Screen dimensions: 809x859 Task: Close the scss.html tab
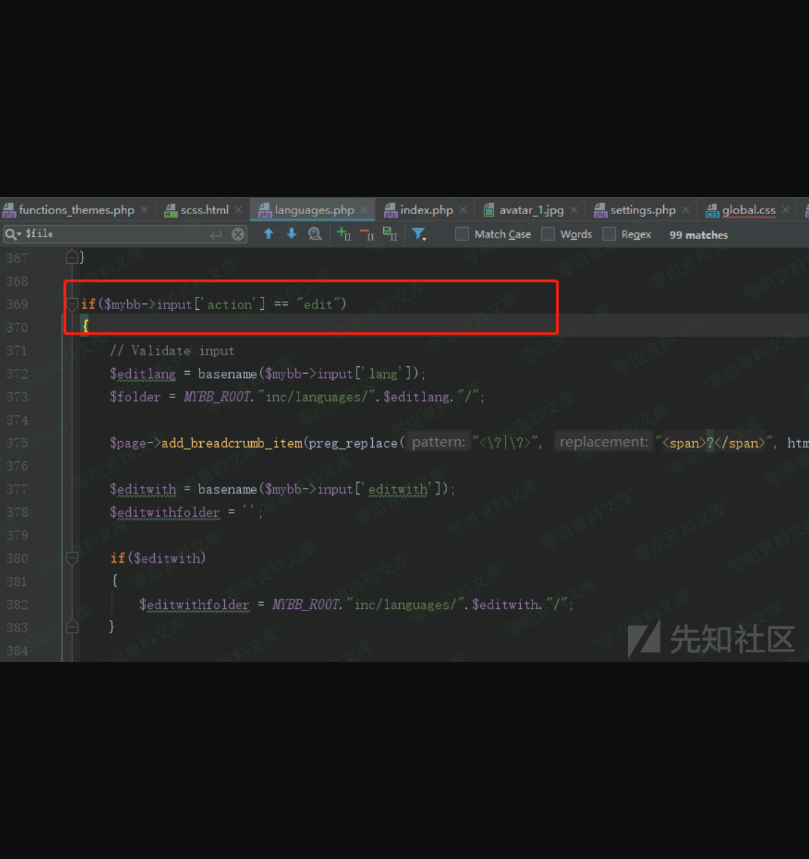pyautogui.click(x=239, y=210)
